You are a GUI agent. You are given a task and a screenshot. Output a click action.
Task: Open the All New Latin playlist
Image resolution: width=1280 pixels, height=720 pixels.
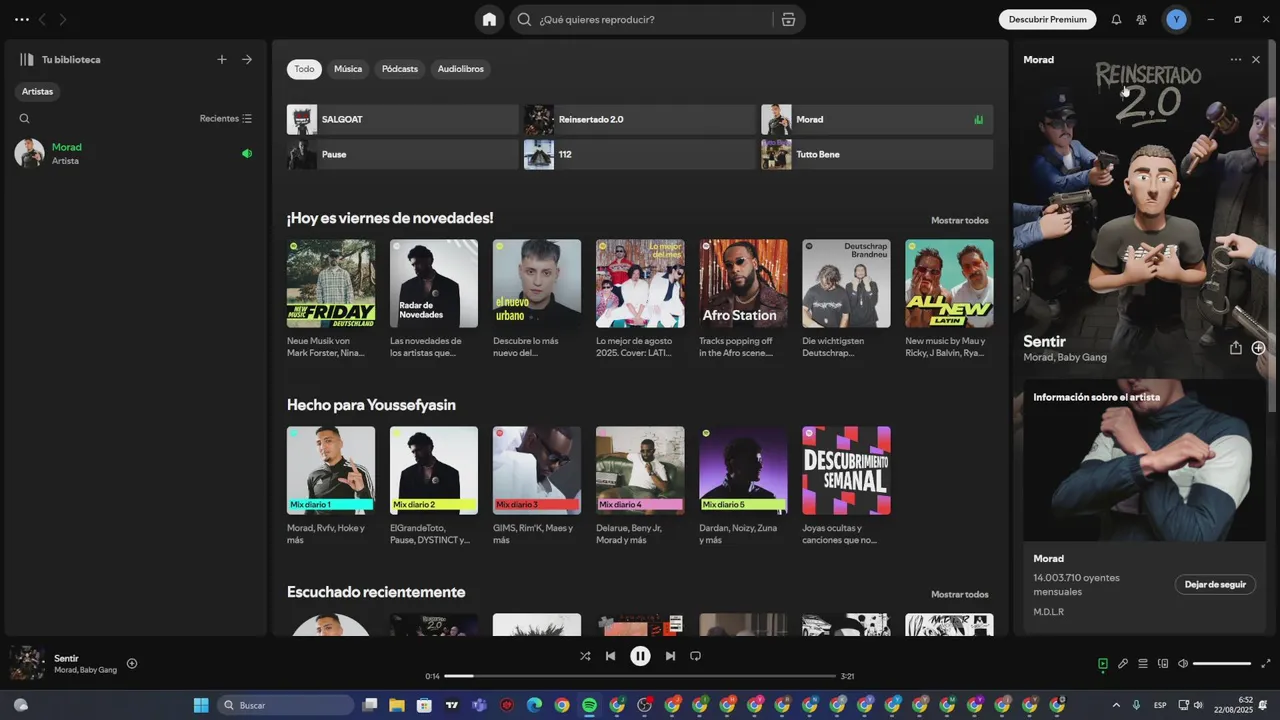(x=949, y=283)
